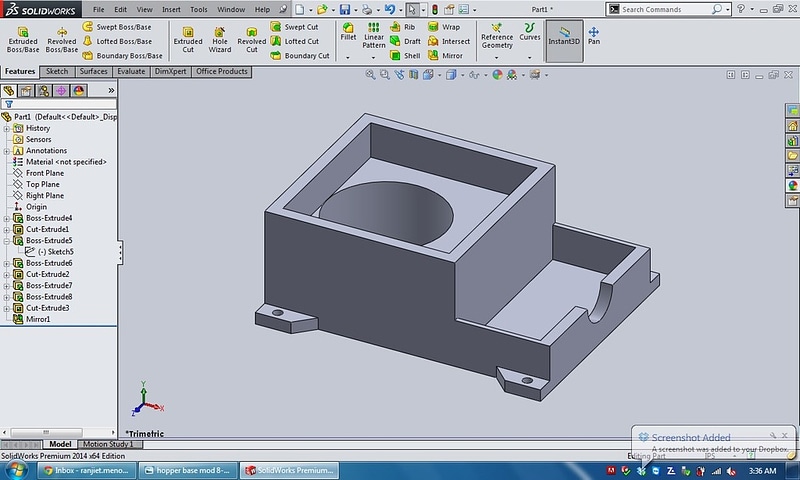Image resolution: width=800 pixels, height=480 pixels.
Task: Switch to the Evaluate tab
Action: tap(131, 71)
